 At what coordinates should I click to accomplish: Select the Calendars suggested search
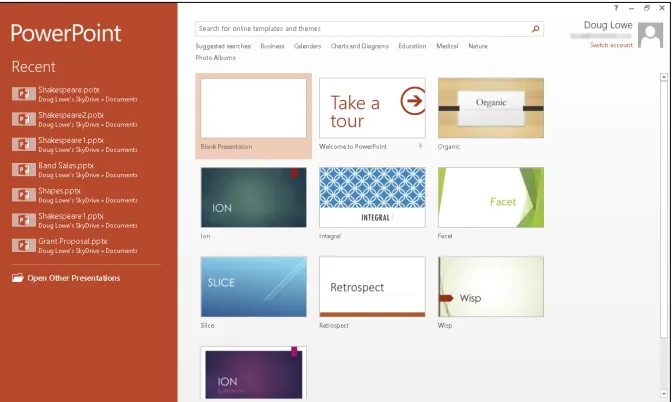[x=307, y=46]
